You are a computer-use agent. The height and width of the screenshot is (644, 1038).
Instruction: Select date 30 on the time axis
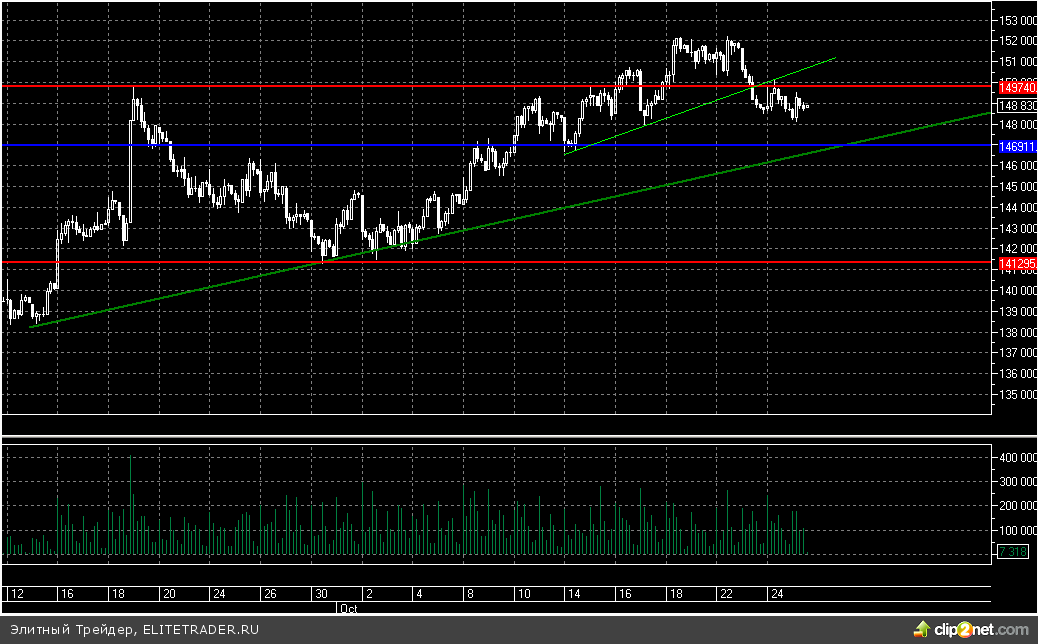point(320,594)
